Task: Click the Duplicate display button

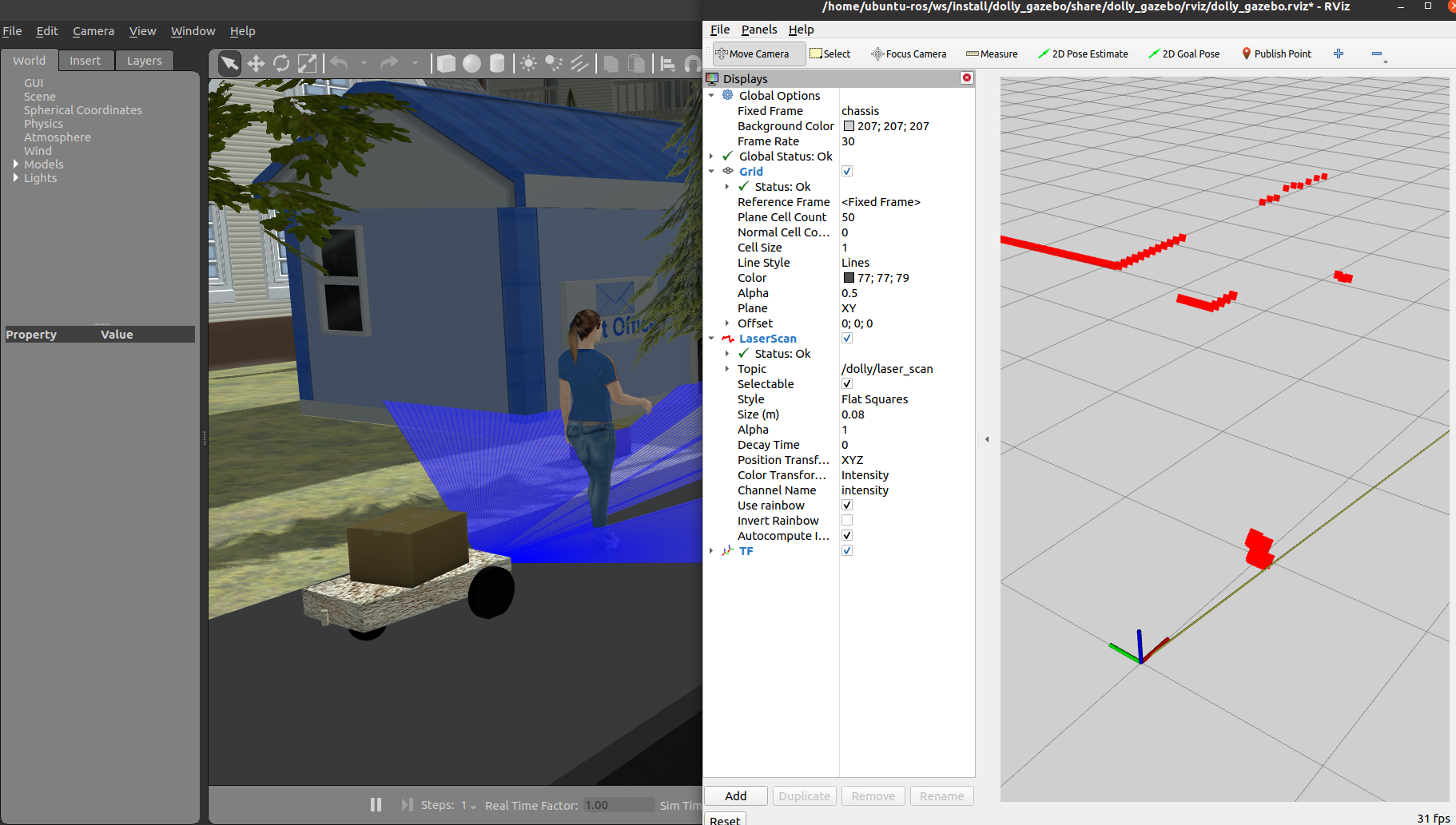Action: tap(805, 795)
